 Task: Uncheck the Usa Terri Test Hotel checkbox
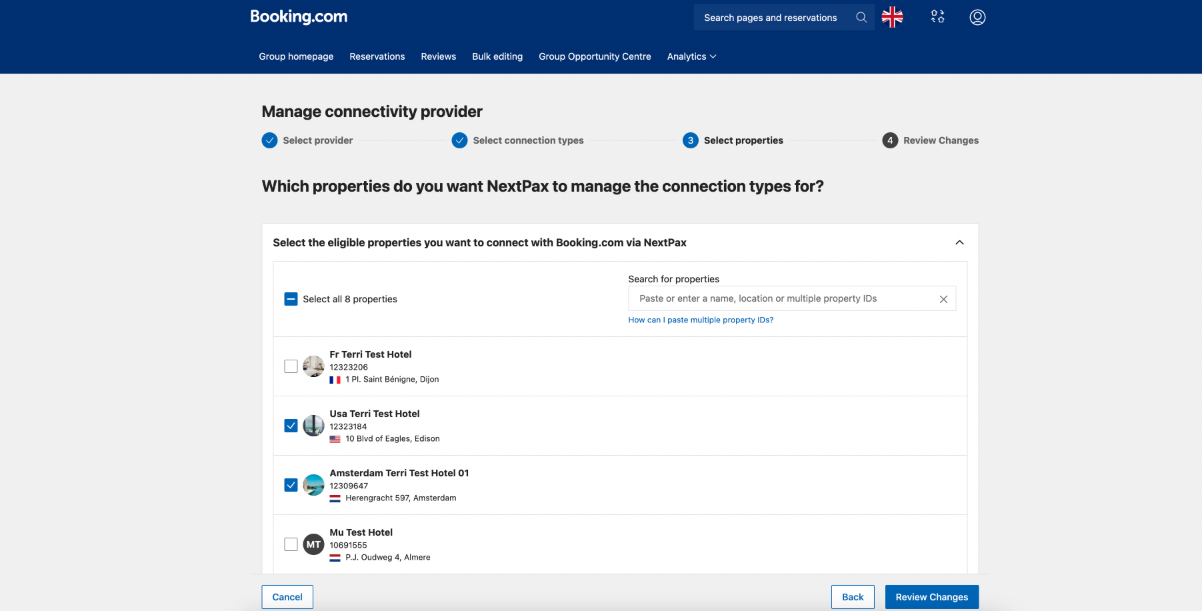(291, 425)
